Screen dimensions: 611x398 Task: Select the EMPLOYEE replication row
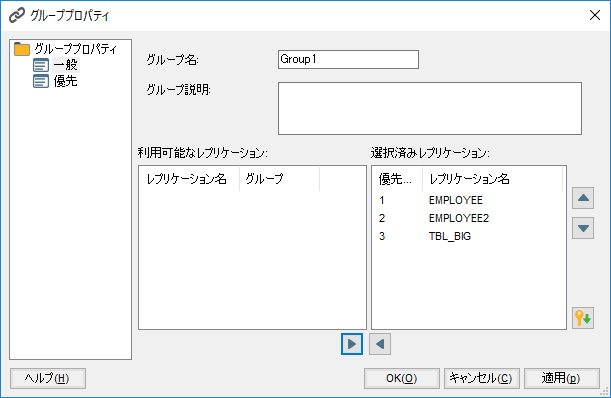pos(468,200)
